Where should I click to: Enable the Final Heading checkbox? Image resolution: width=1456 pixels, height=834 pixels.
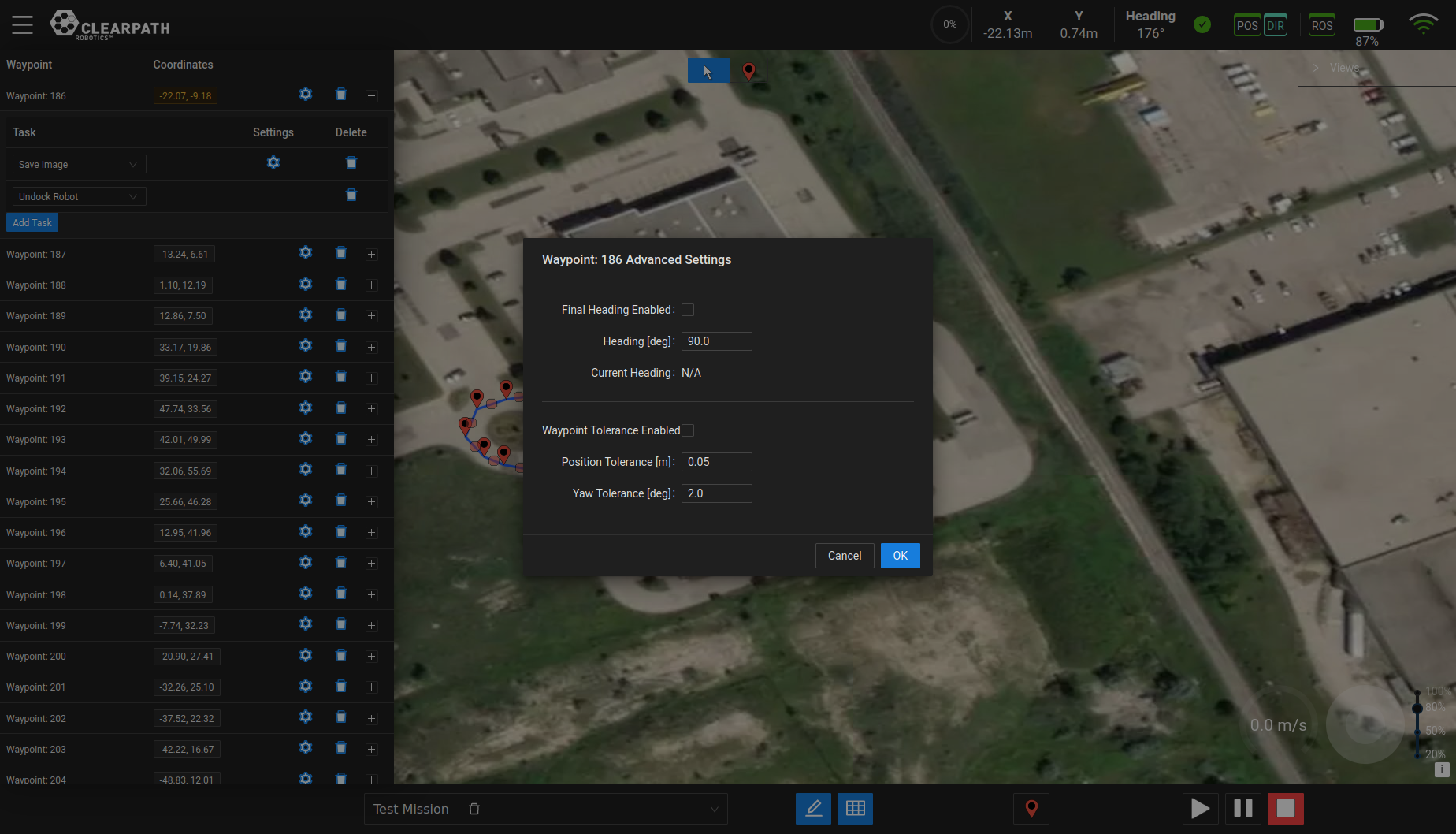click(x=688, y=310)
